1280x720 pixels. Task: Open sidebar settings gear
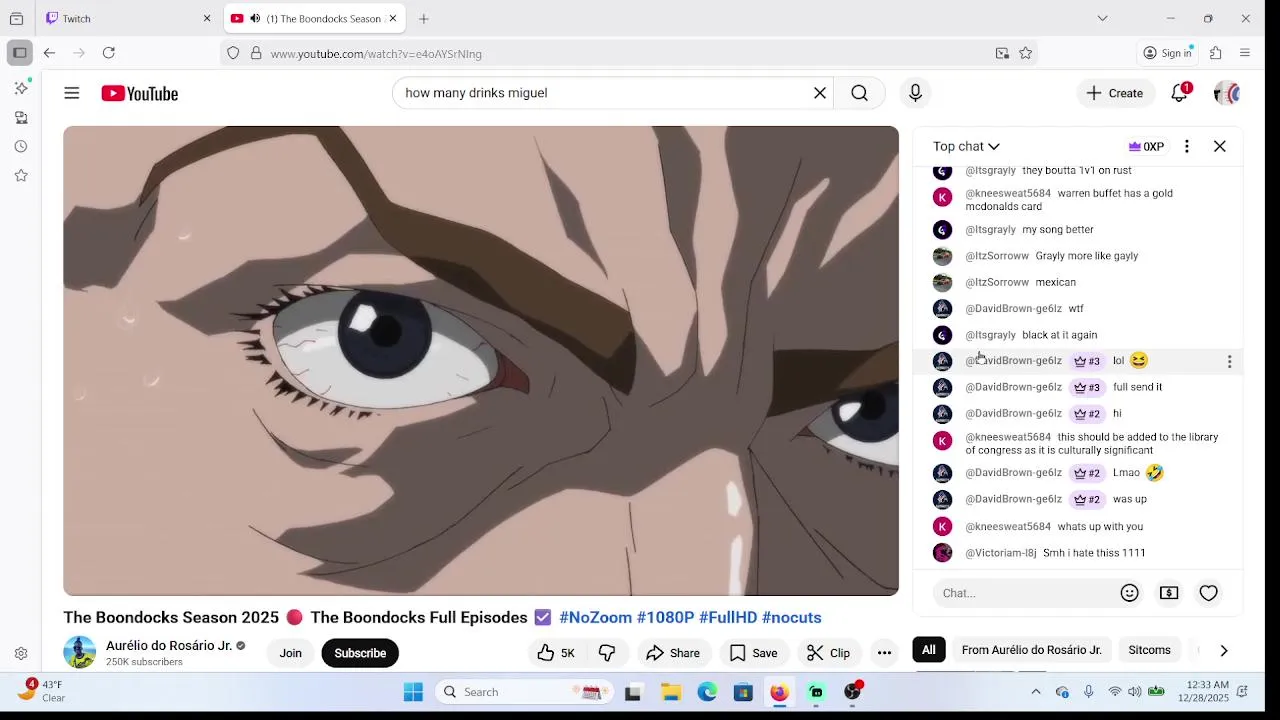(x=20, y=654)
